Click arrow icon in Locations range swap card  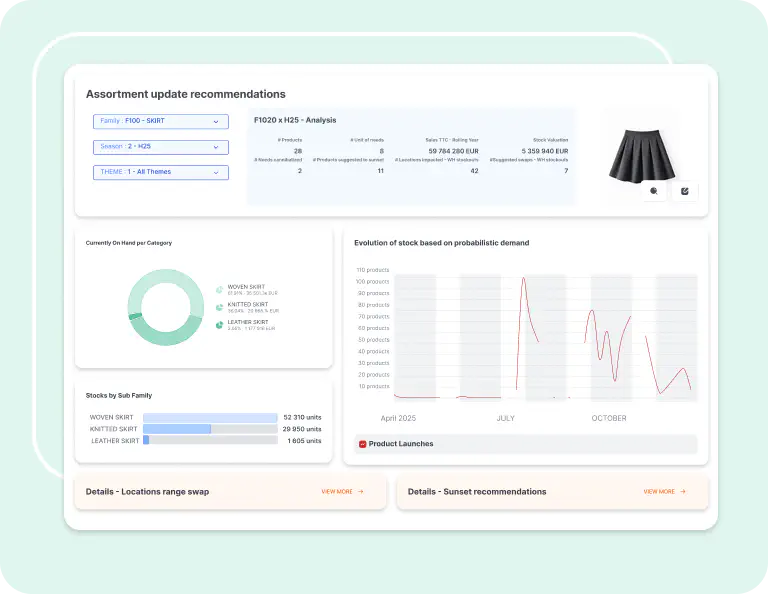pos(360,492)
